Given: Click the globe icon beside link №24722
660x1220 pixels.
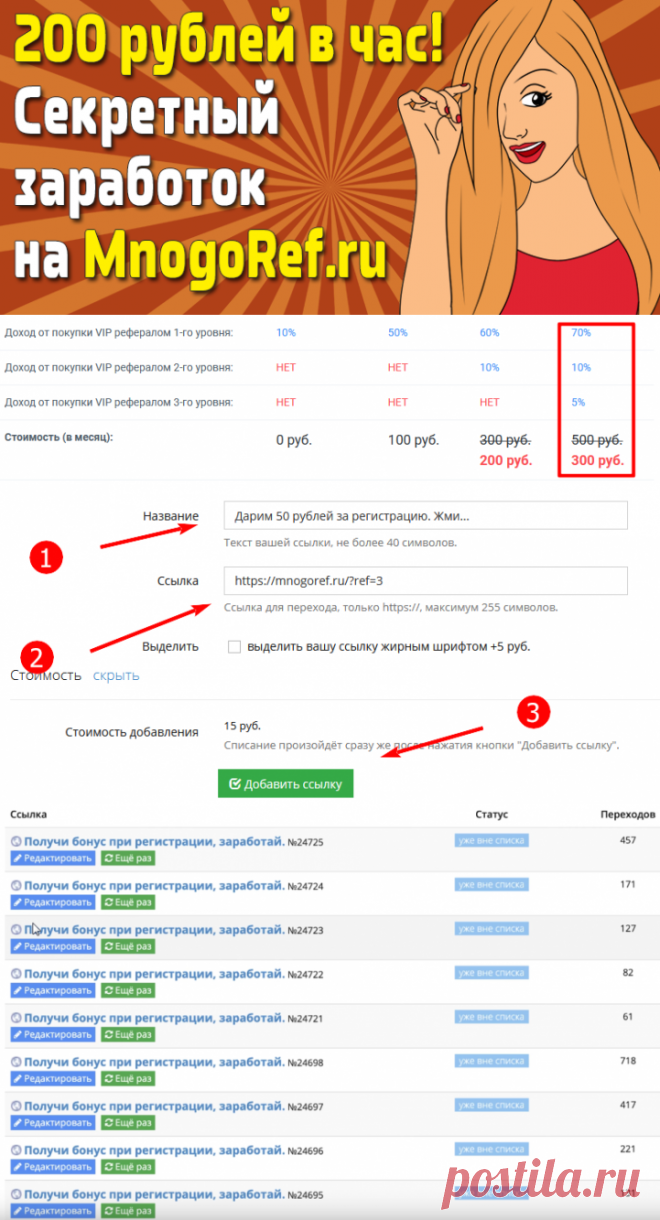Looking at the screenshot, I should click(x=16, y=974).
